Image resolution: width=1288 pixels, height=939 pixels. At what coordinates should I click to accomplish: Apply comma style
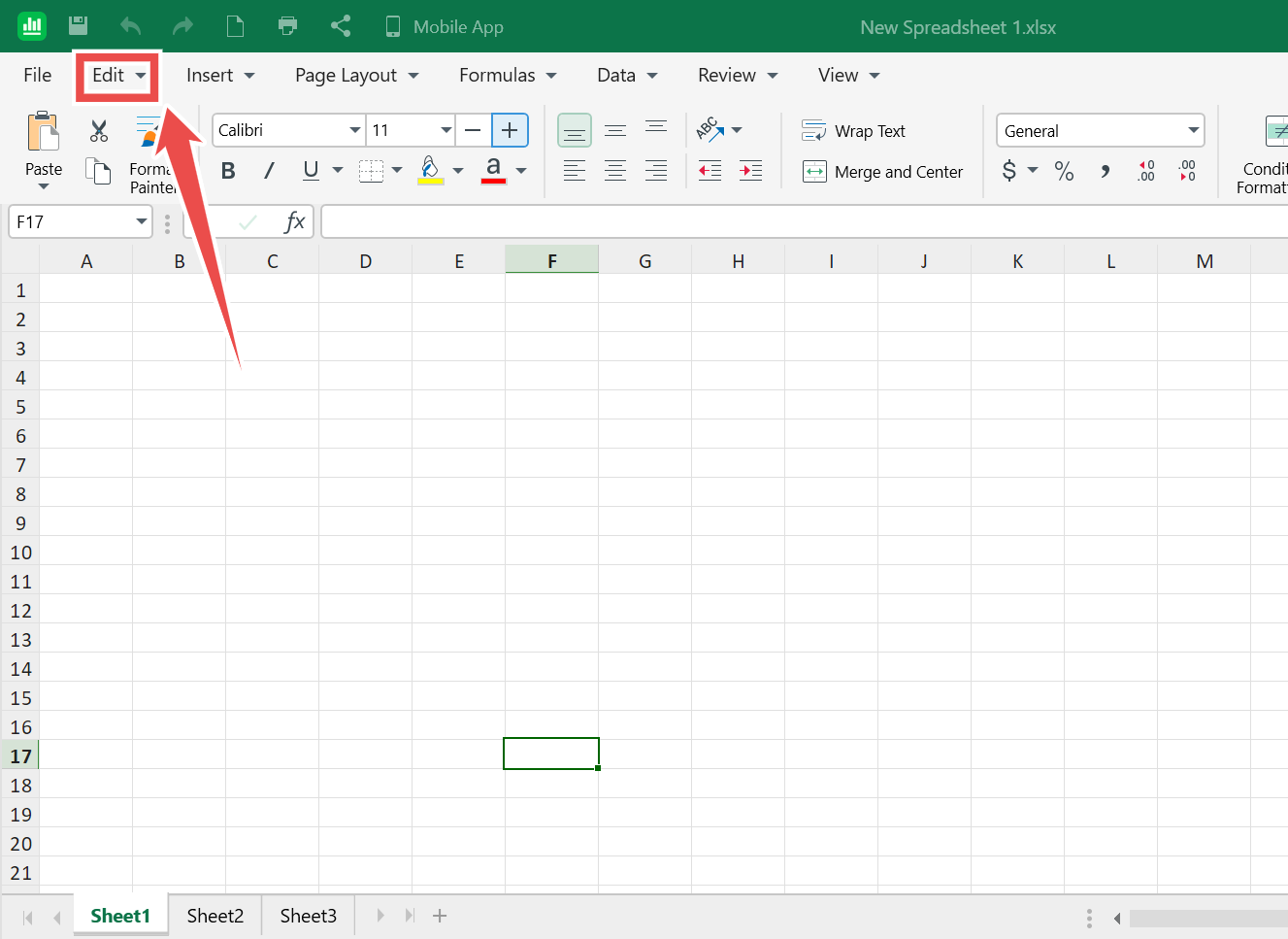click(x=1106, y=172)
